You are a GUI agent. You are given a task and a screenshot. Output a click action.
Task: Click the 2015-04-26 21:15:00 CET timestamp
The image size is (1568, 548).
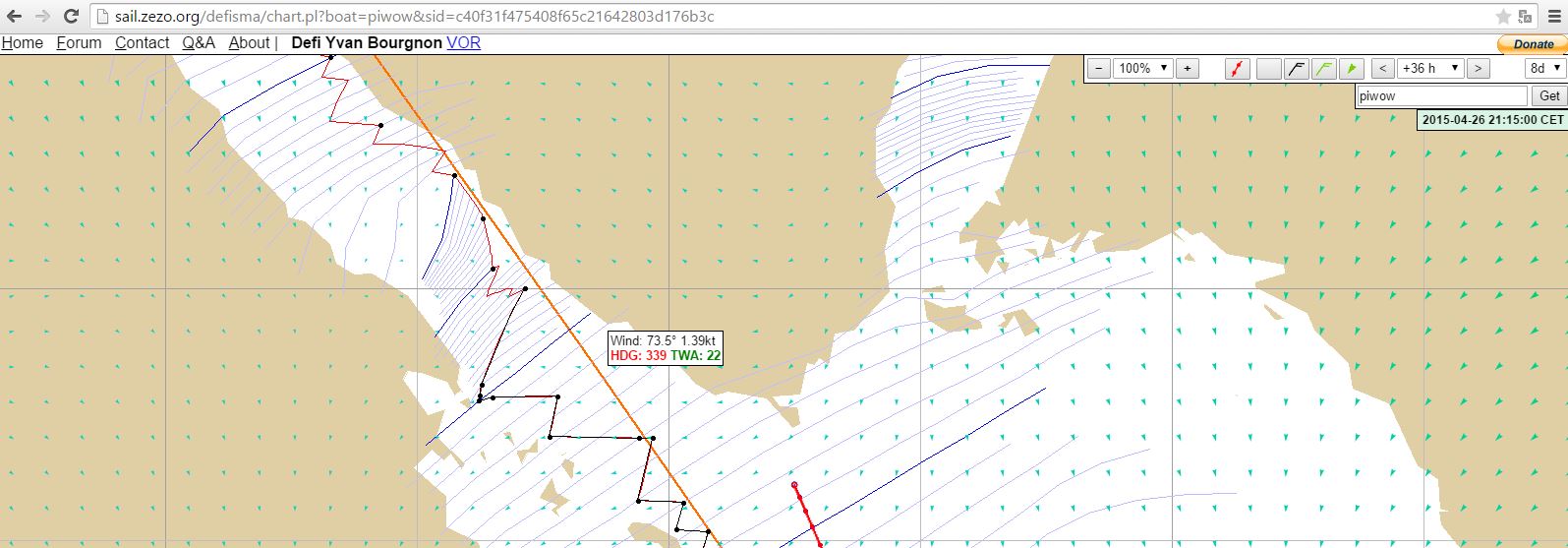[x=1492, y=120]
